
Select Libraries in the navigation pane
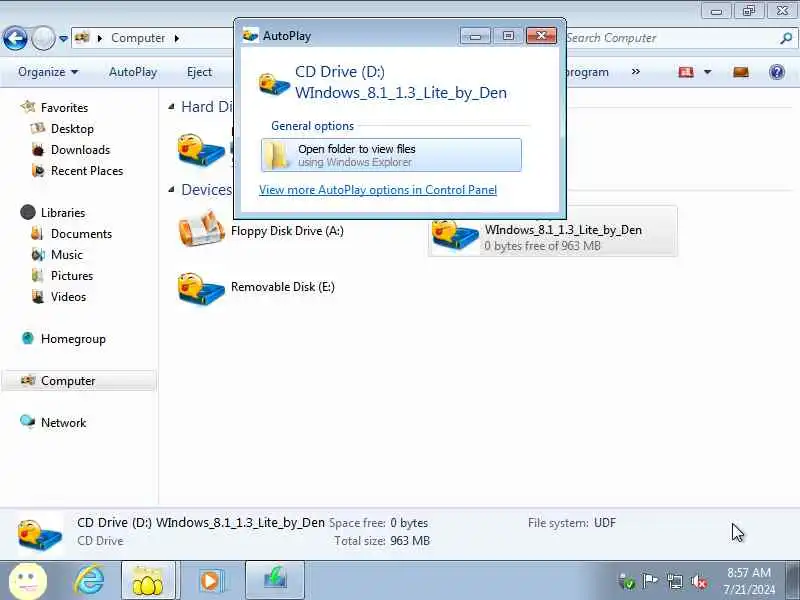(63, 212)
